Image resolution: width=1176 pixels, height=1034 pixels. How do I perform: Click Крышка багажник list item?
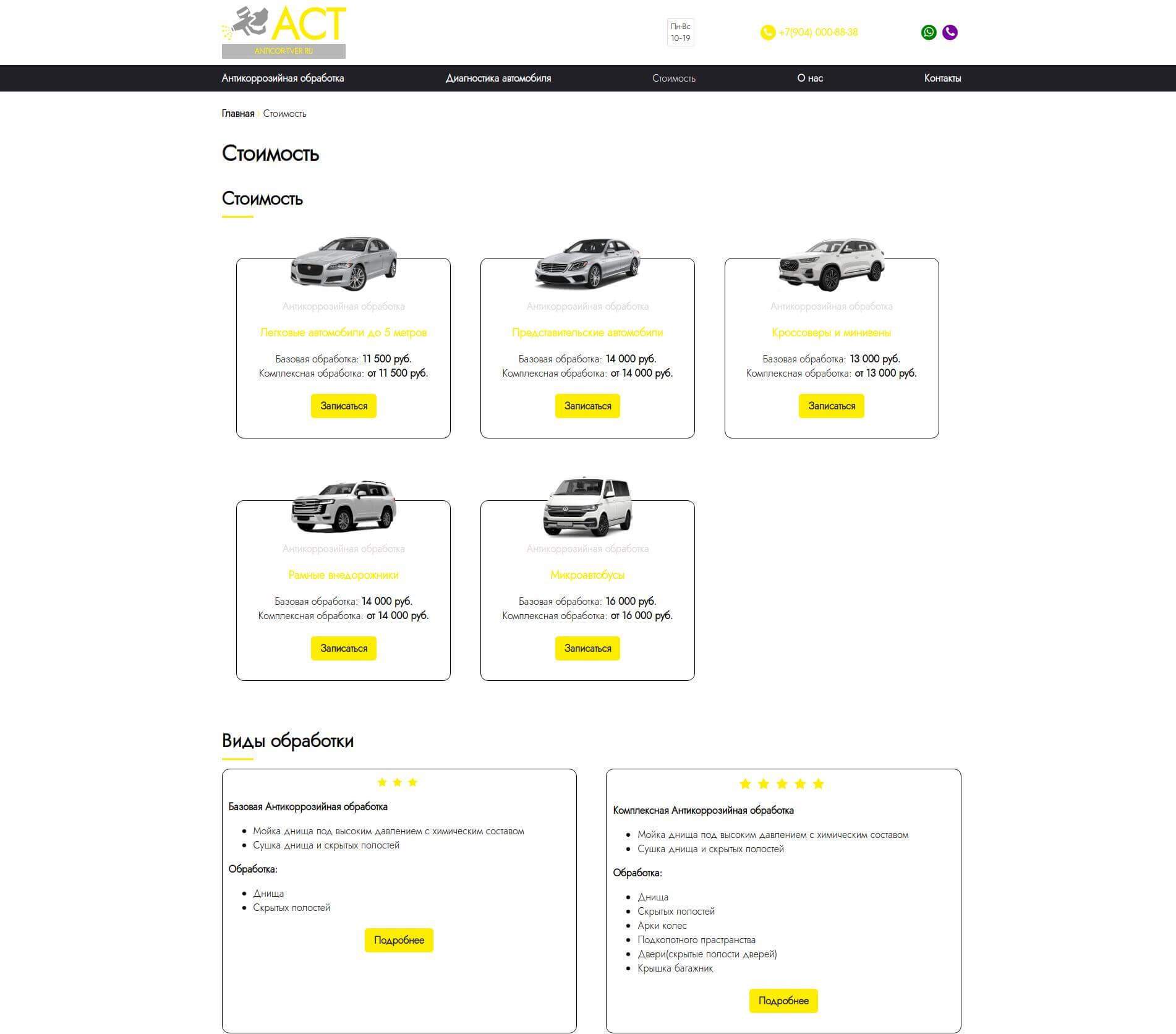tap(675, 968)
